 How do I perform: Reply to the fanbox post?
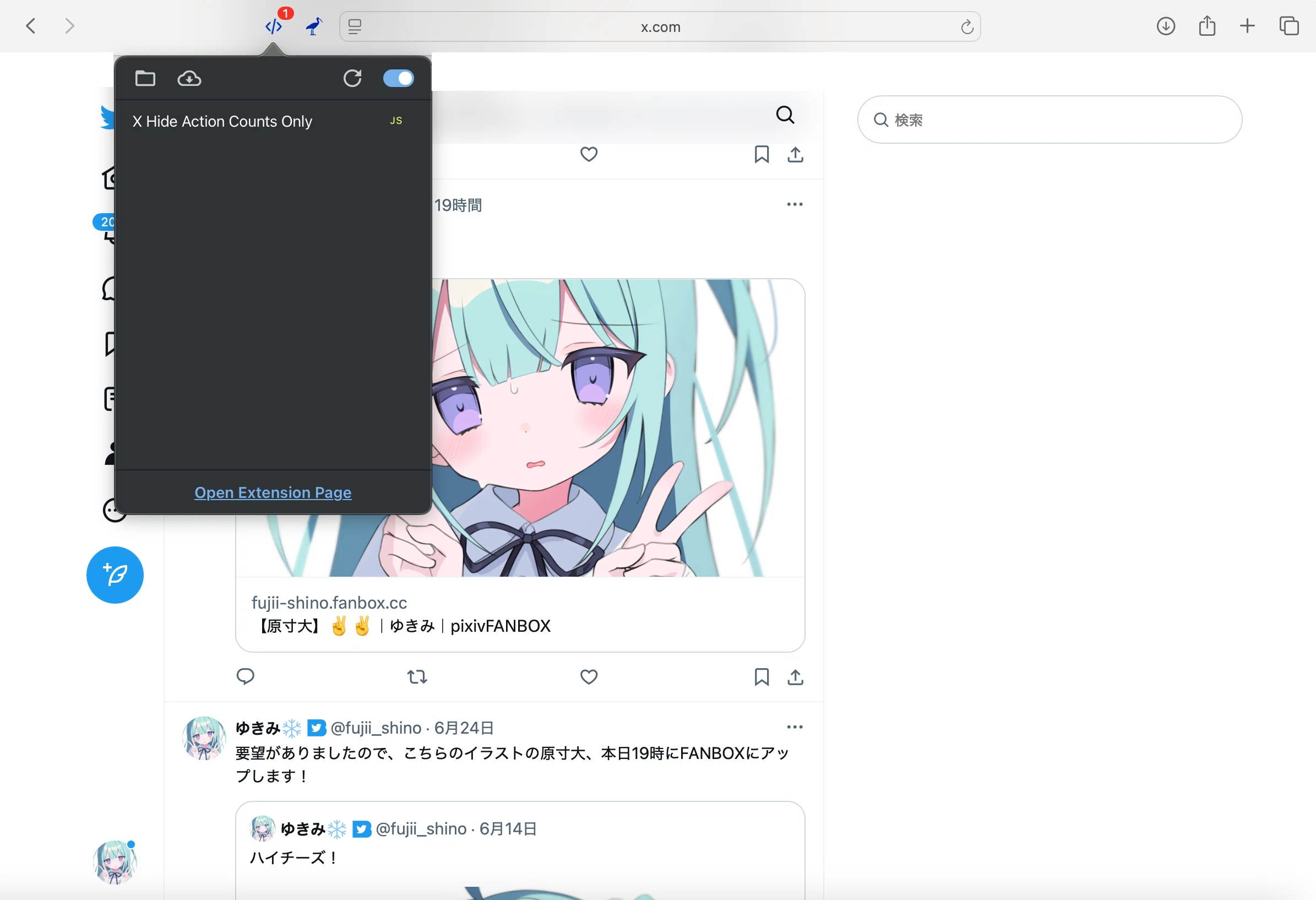pos(245,676)
